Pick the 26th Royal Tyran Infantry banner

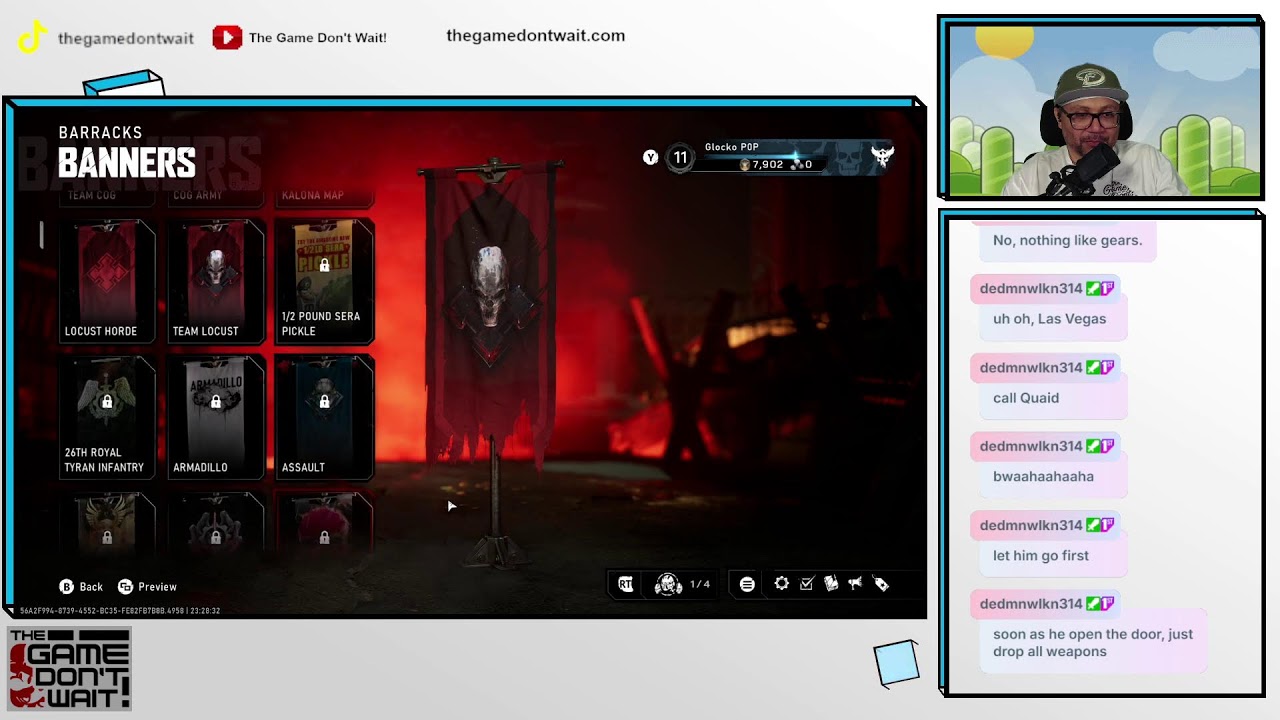coord(107,417)
